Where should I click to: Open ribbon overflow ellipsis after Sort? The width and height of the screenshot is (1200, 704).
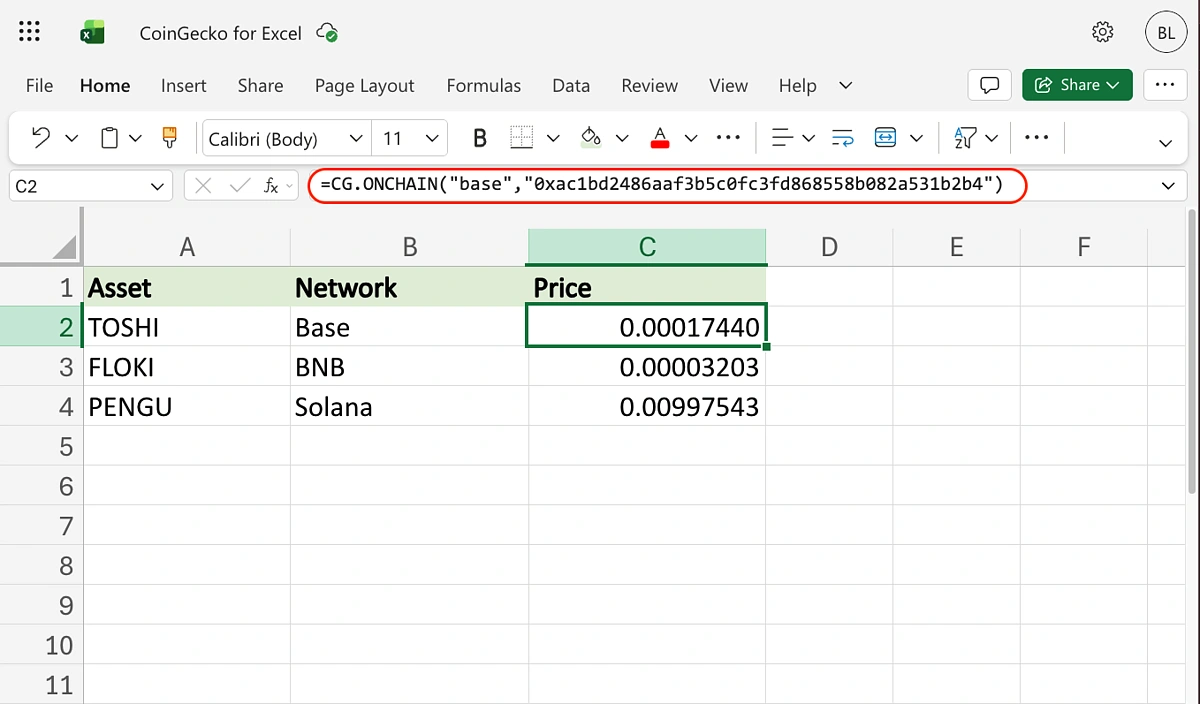tap(1037, 138)
